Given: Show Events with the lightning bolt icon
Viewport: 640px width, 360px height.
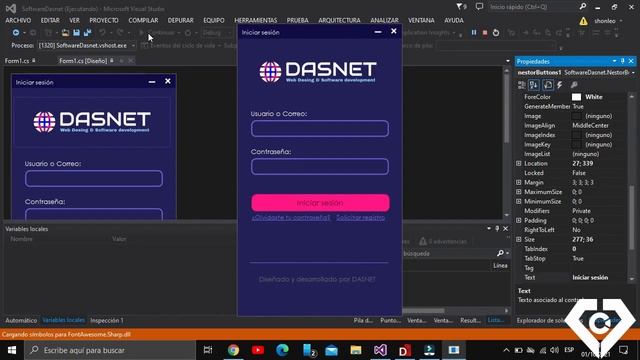Looking at the screenshot, I should 560,85.
